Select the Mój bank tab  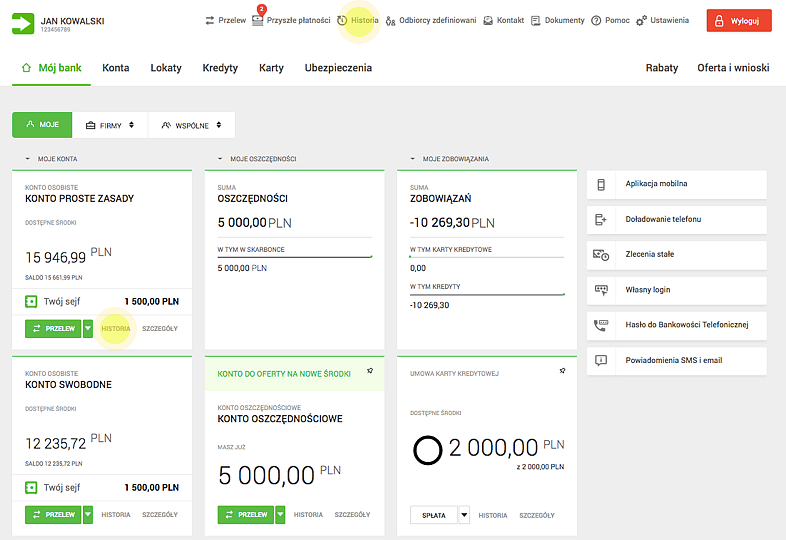point(51,68)
